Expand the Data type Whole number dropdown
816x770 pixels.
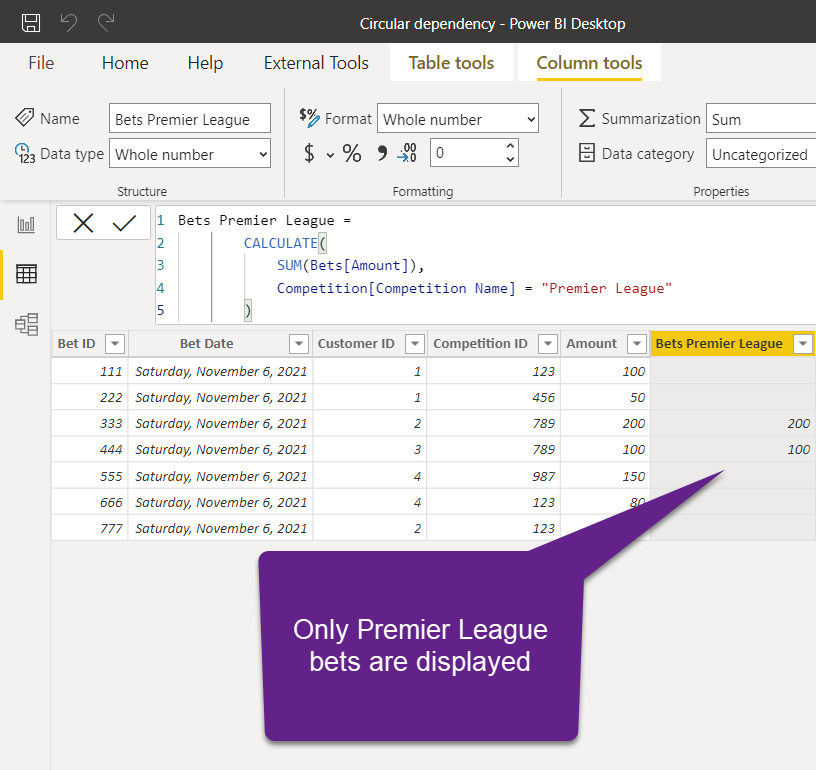tap(190, 153)
